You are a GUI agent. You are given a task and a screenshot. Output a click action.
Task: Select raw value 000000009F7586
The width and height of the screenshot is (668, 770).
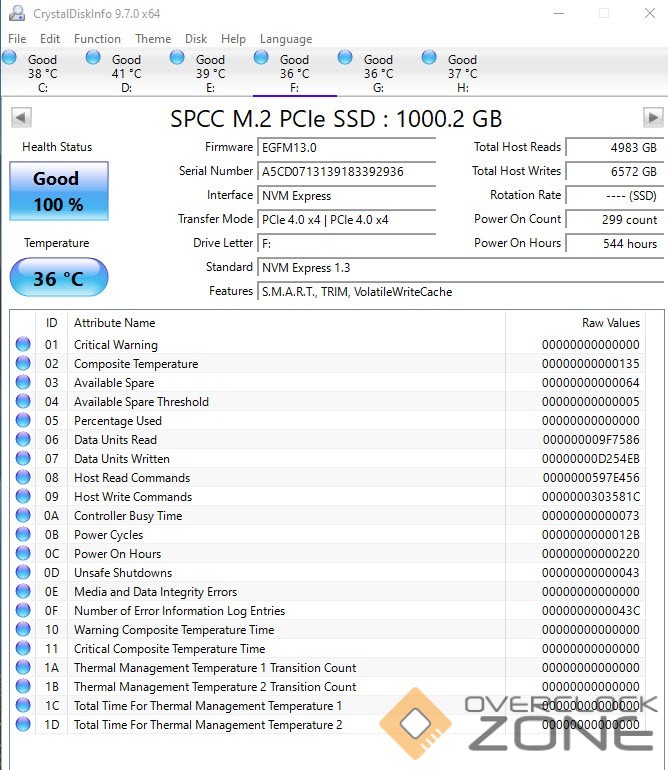pos(591,440)
